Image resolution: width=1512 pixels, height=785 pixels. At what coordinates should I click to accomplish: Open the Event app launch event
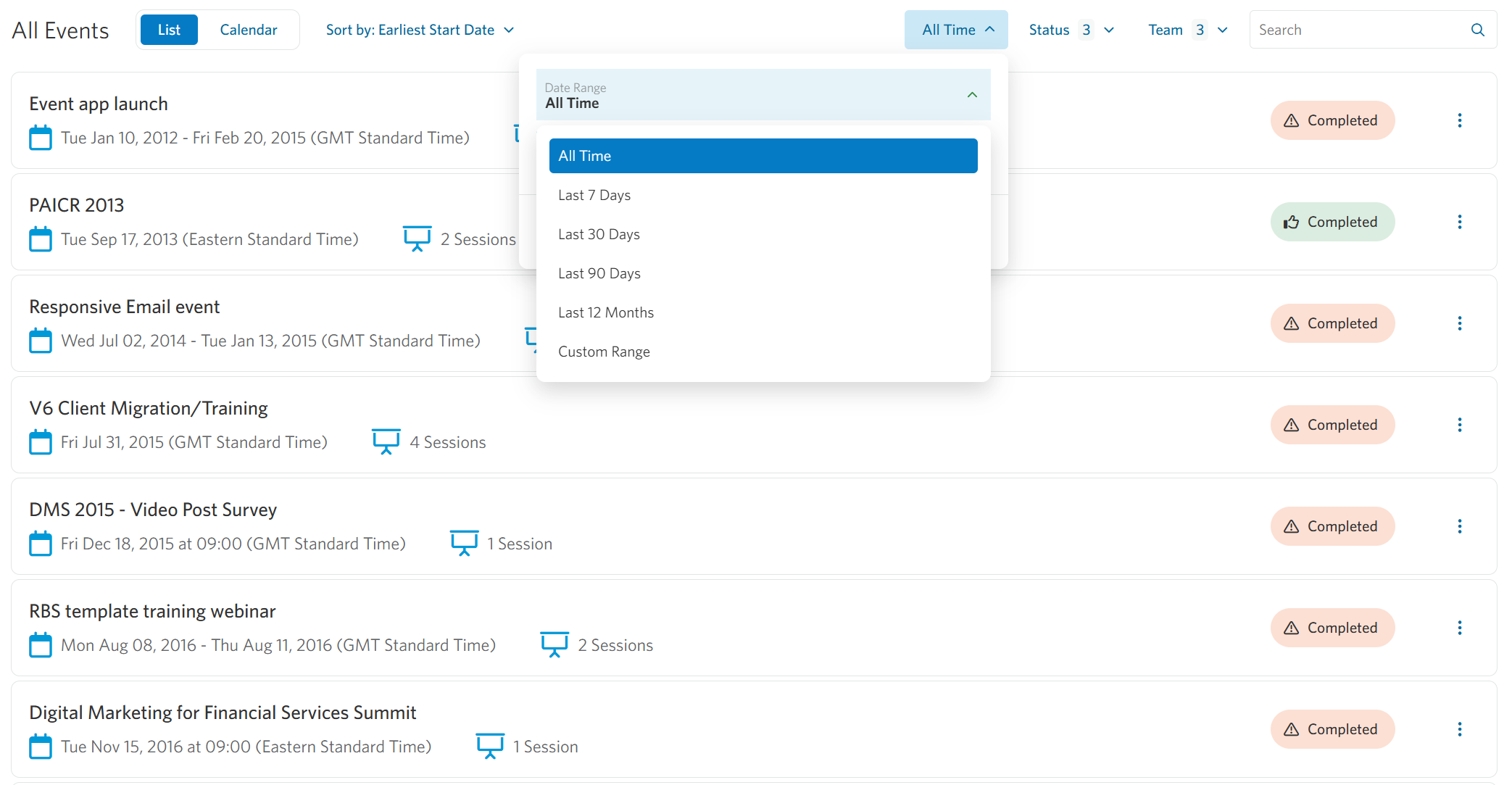pyautogui.click(x=99, y=104)
